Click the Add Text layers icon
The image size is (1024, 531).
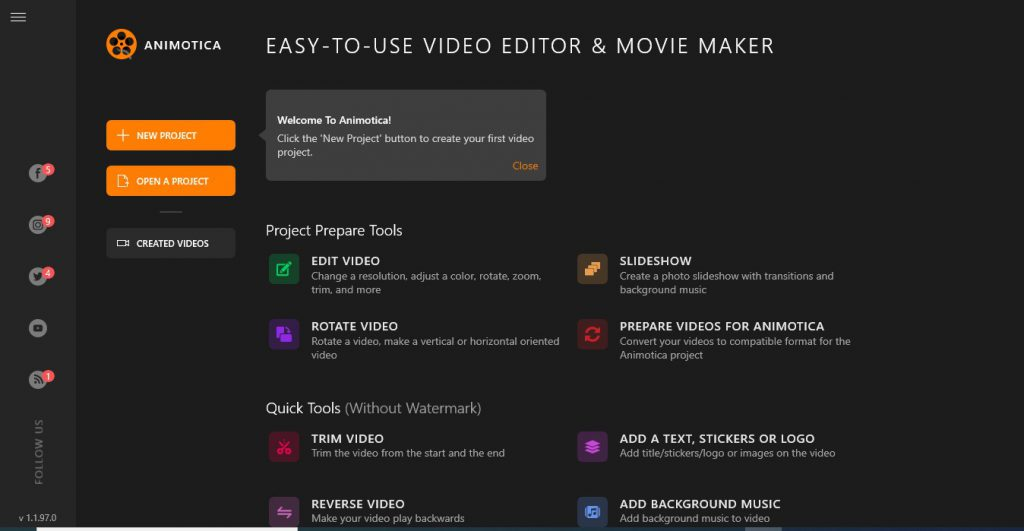(592, 447)
